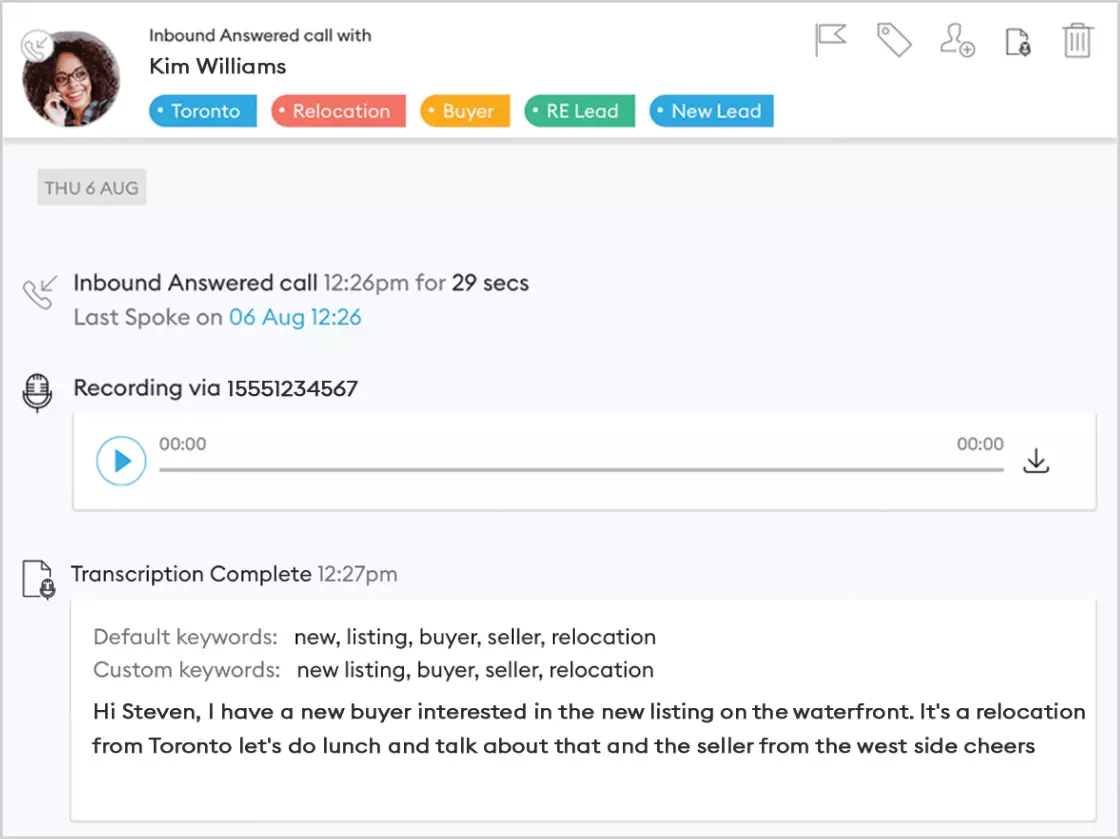Click the Buyer tag

click(465, 111)
